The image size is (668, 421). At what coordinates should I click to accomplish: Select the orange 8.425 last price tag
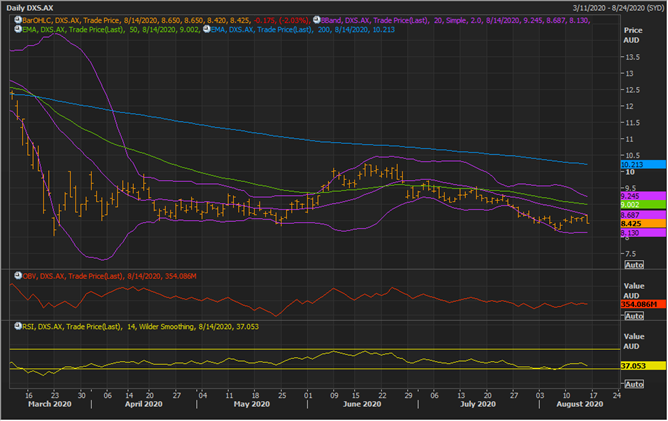point(643,223)
